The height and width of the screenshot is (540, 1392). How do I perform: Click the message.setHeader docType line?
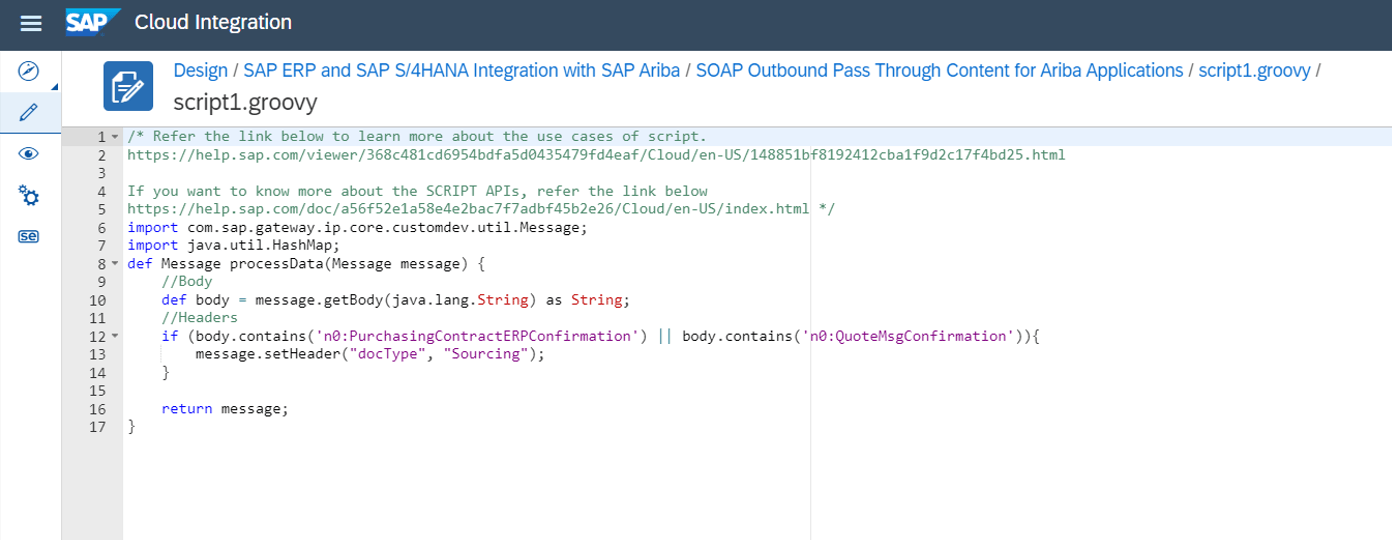(x=370, y=354)
